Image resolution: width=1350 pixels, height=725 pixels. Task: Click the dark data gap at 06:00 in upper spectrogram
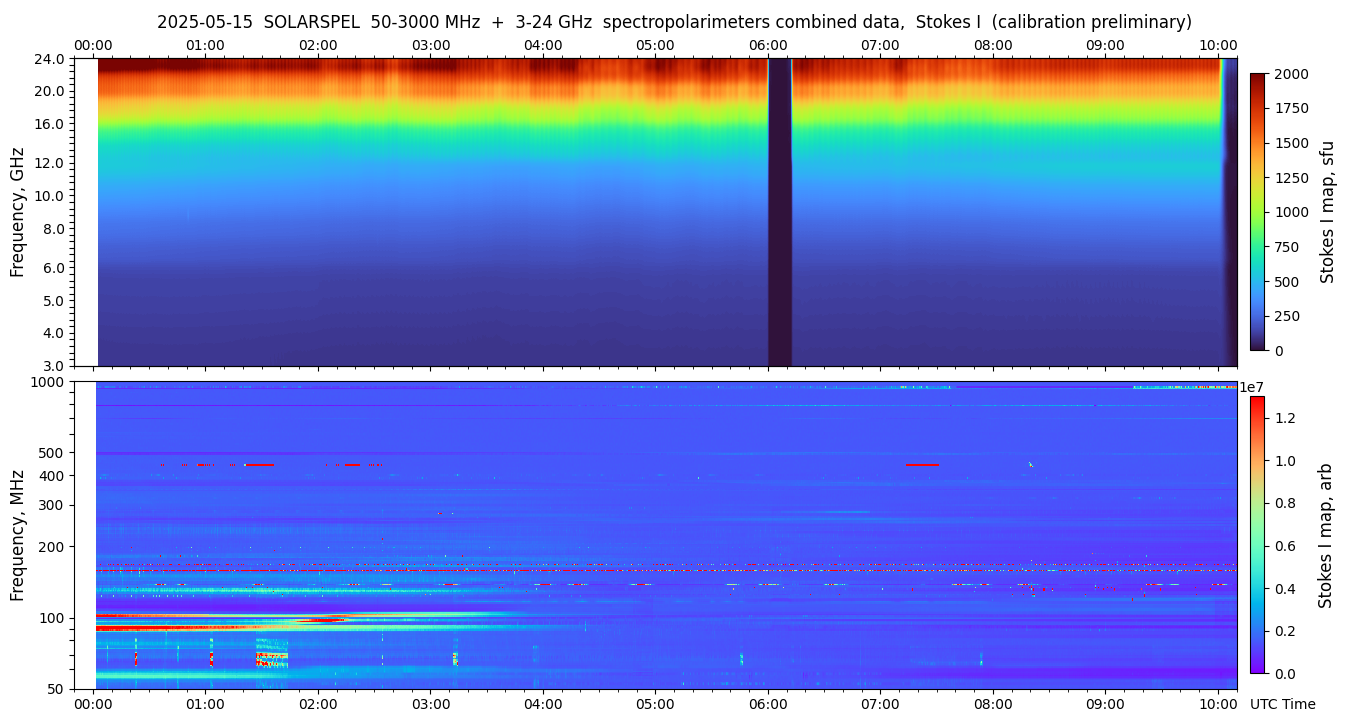(779, 212)
